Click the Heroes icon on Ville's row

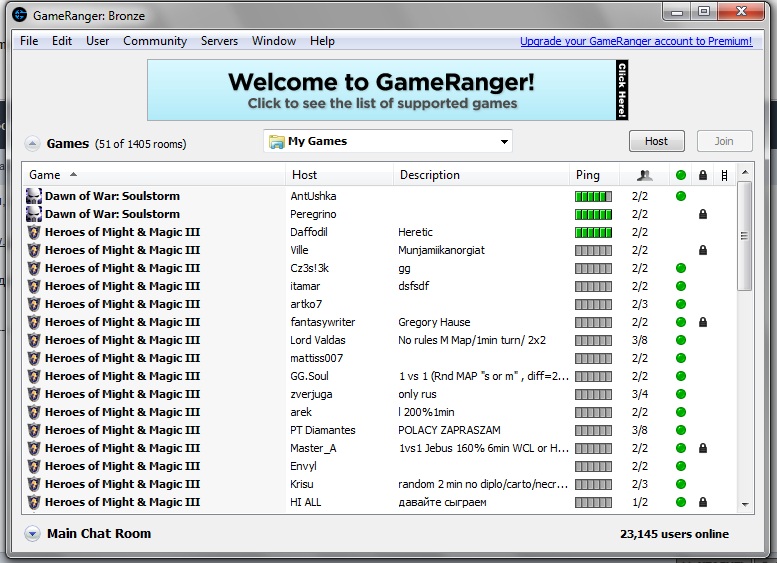click(x=34, y=250)
